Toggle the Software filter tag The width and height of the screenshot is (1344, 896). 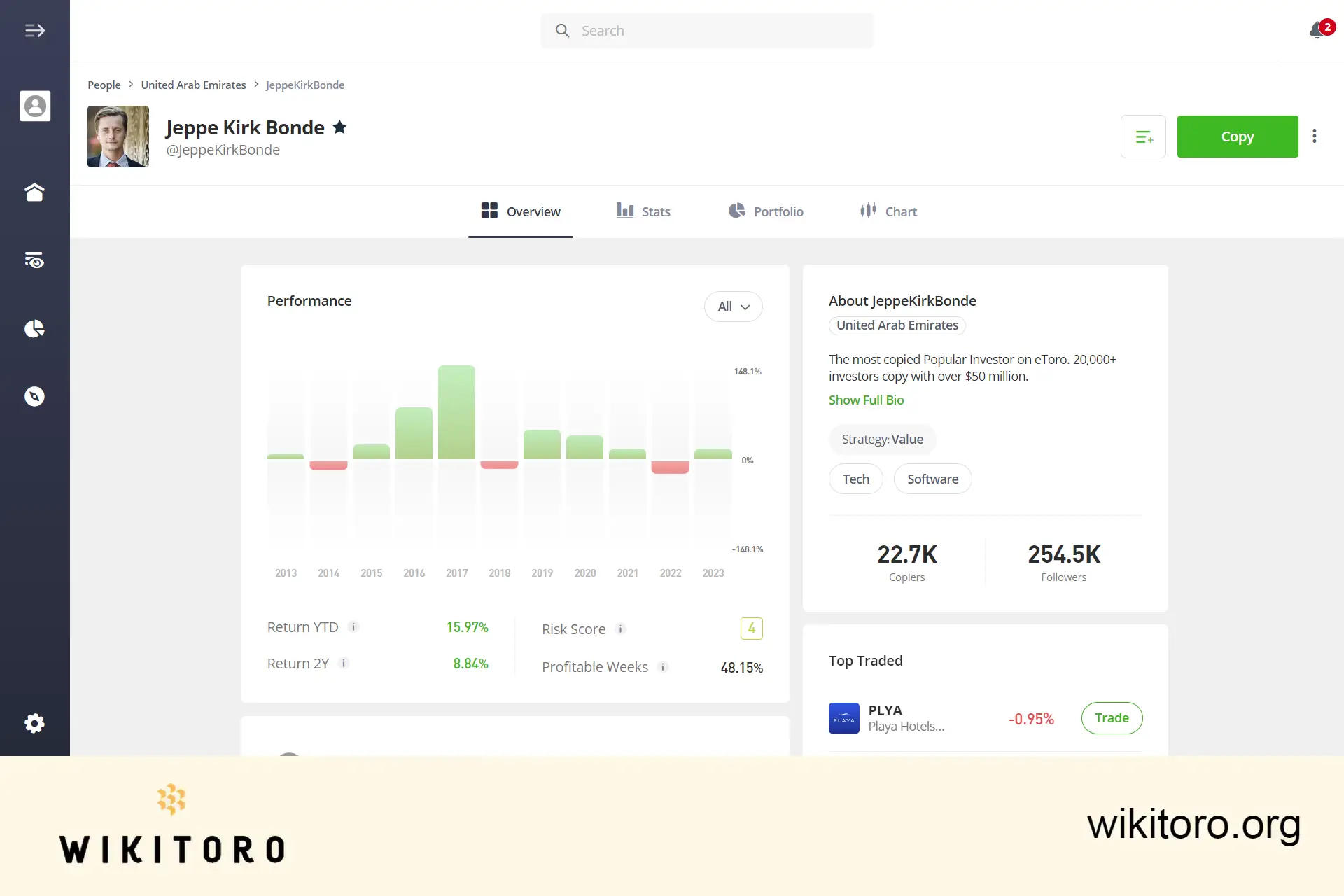[x=932, y=479]
